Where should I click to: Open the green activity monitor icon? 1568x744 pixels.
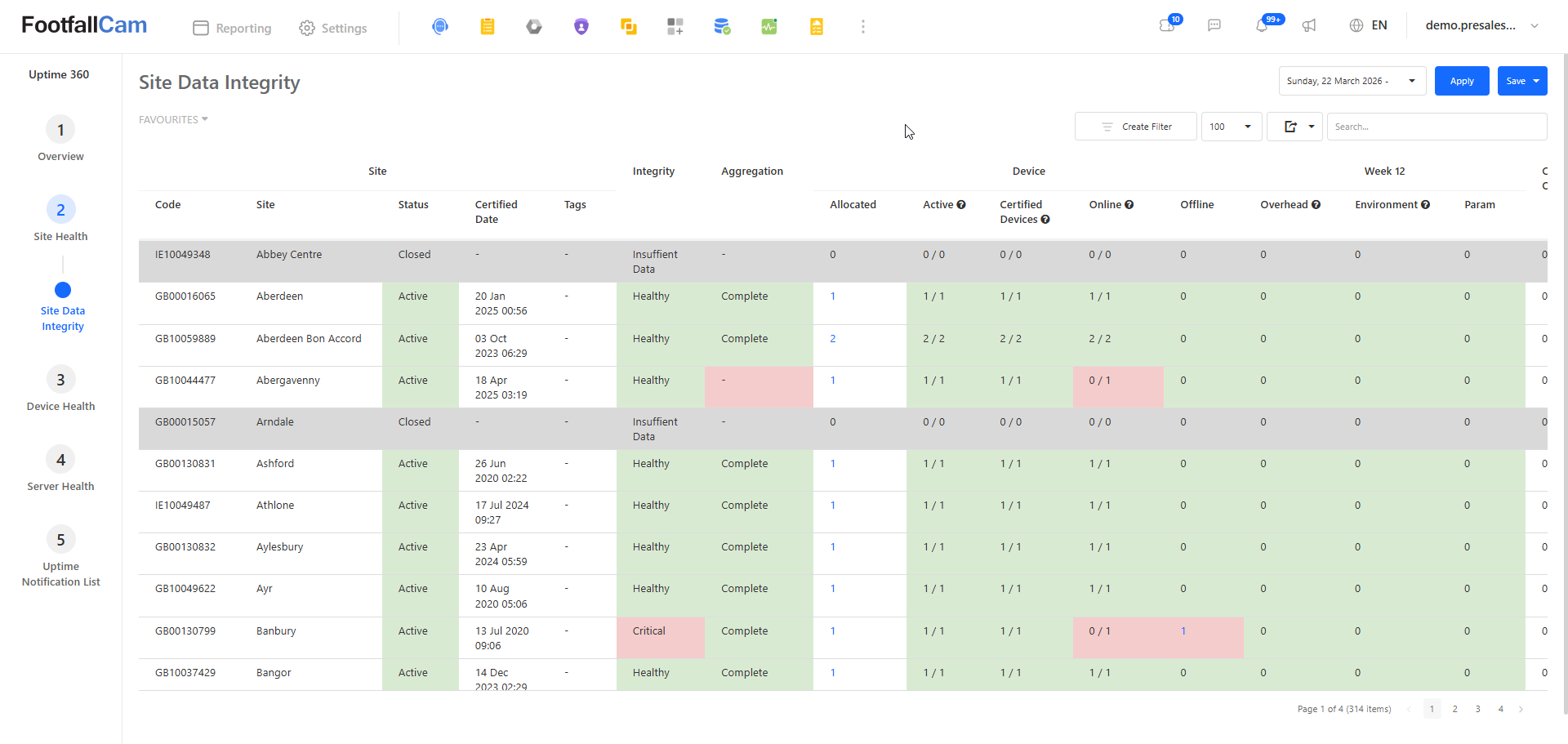pos(769,27)
